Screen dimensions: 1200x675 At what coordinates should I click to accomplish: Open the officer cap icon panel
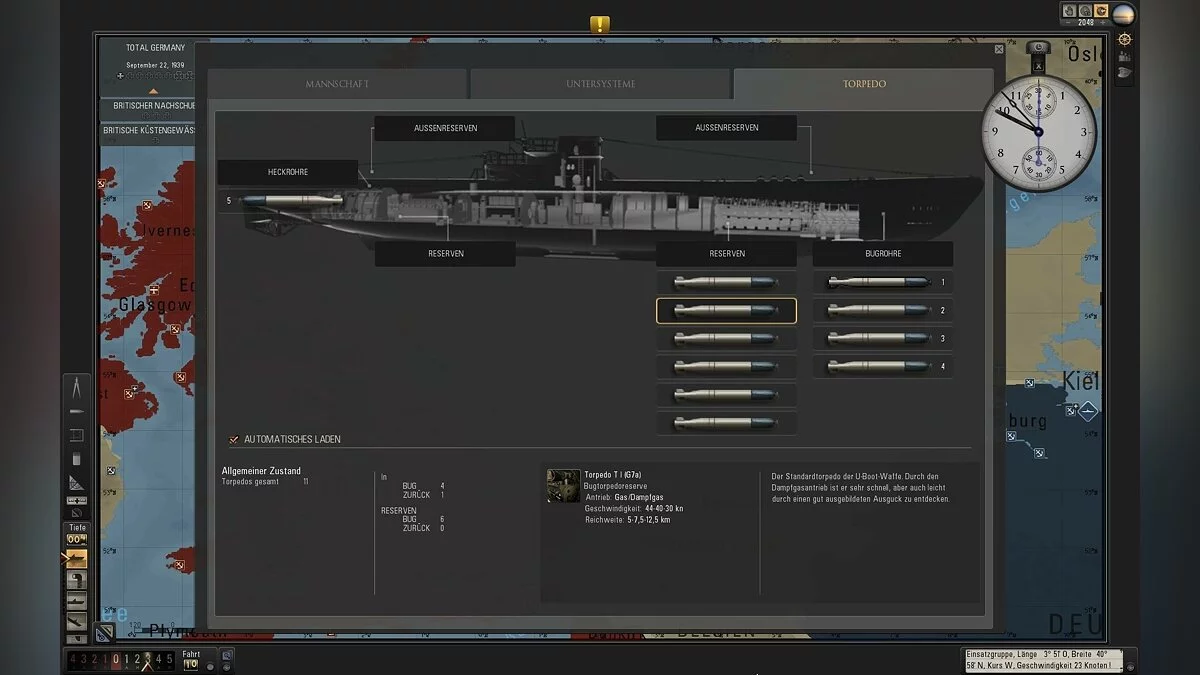[1124, 72]
